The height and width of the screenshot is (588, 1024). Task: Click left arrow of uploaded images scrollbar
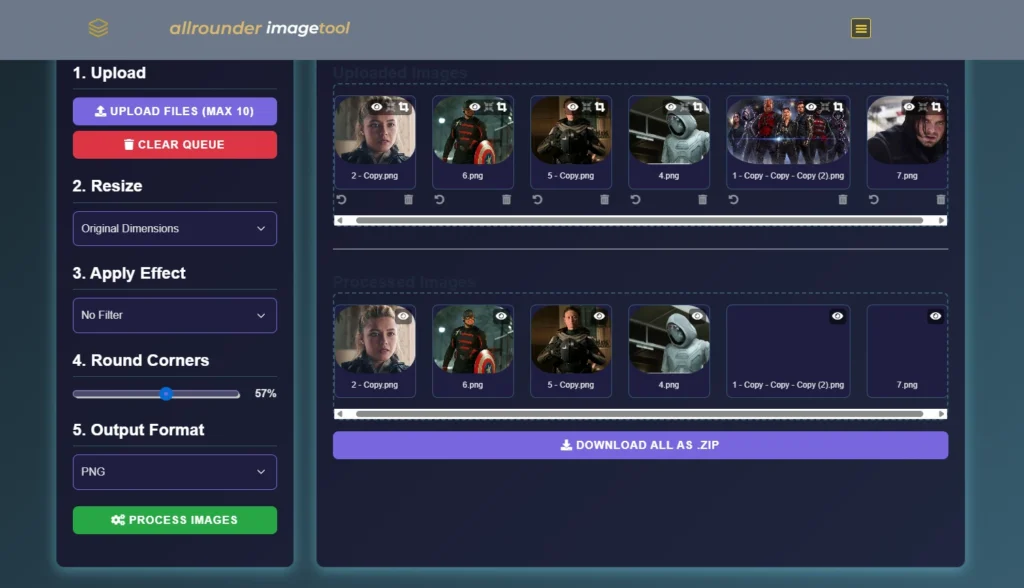(339, 220)
